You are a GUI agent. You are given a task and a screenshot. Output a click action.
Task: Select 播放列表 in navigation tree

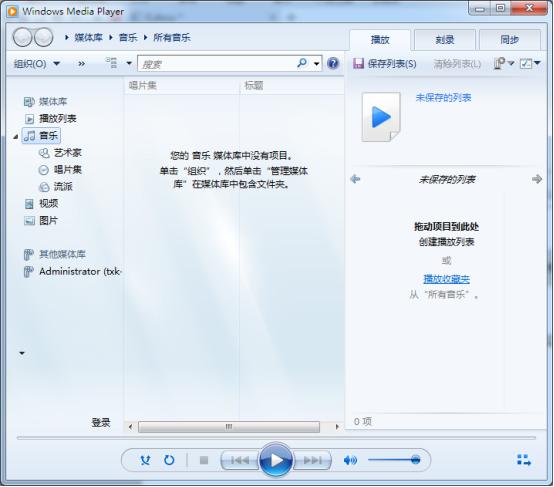pos(50,118)
